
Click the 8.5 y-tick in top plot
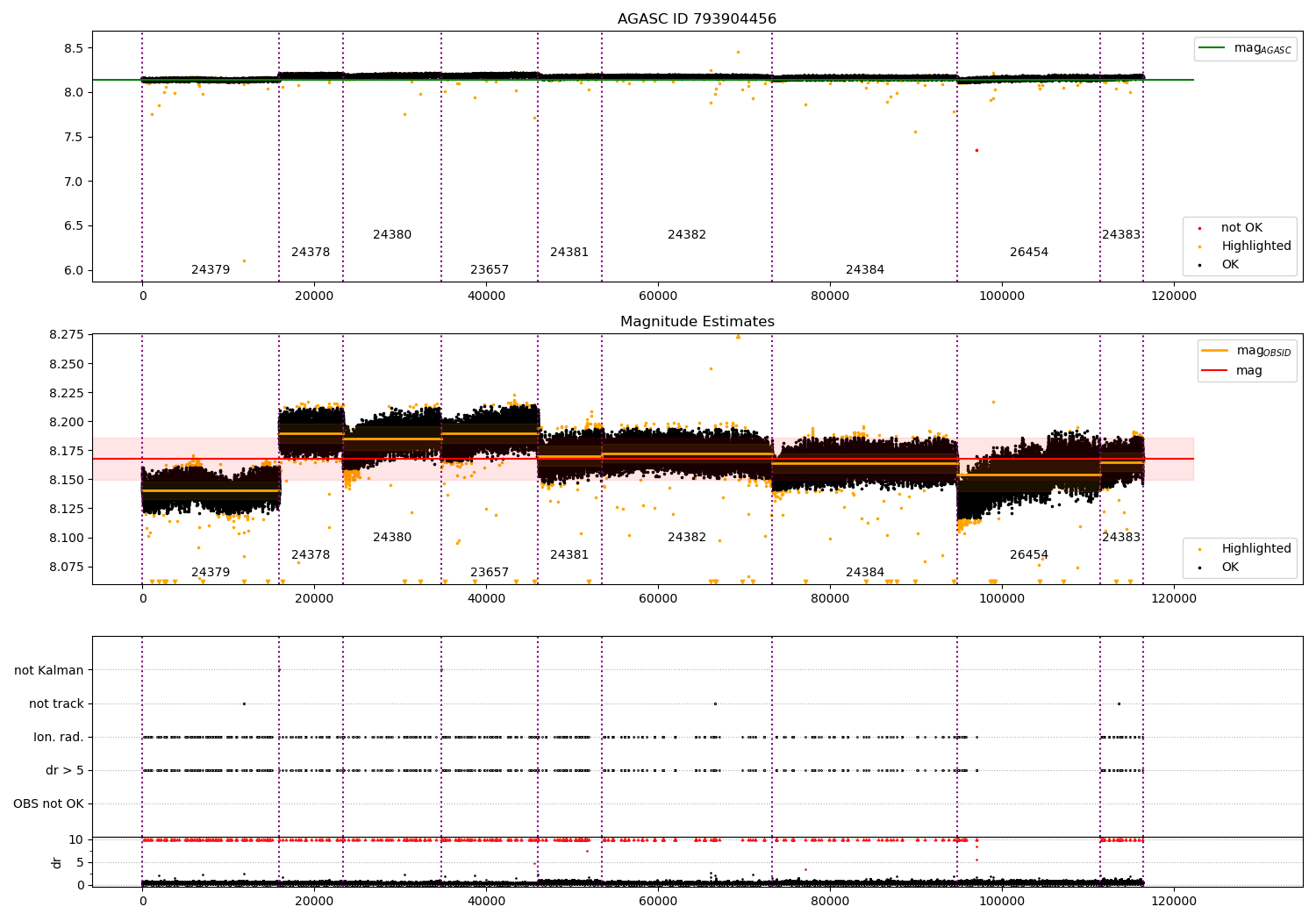click(x=73, y=48)
